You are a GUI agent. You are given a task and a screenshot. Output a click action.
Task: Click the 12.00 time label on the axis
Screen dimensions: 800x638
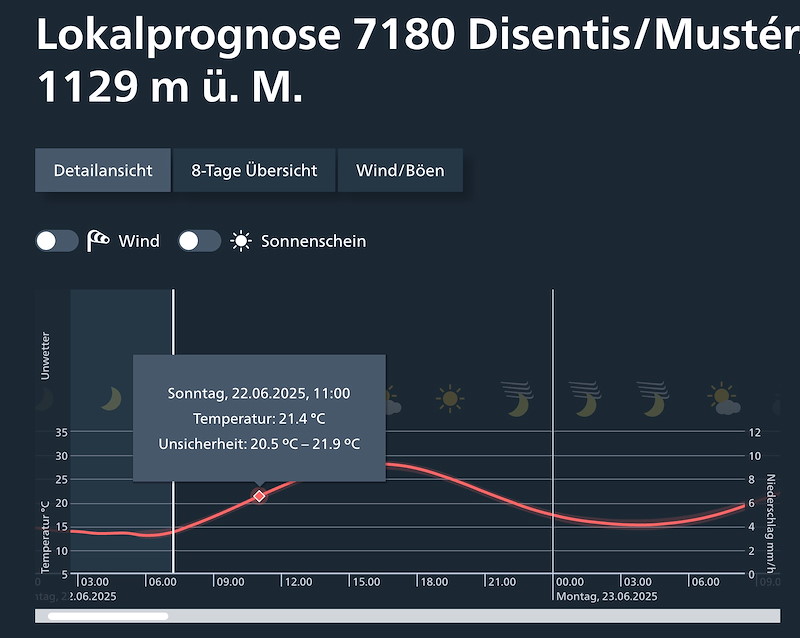pyautogui.click(x=298, y=582)
